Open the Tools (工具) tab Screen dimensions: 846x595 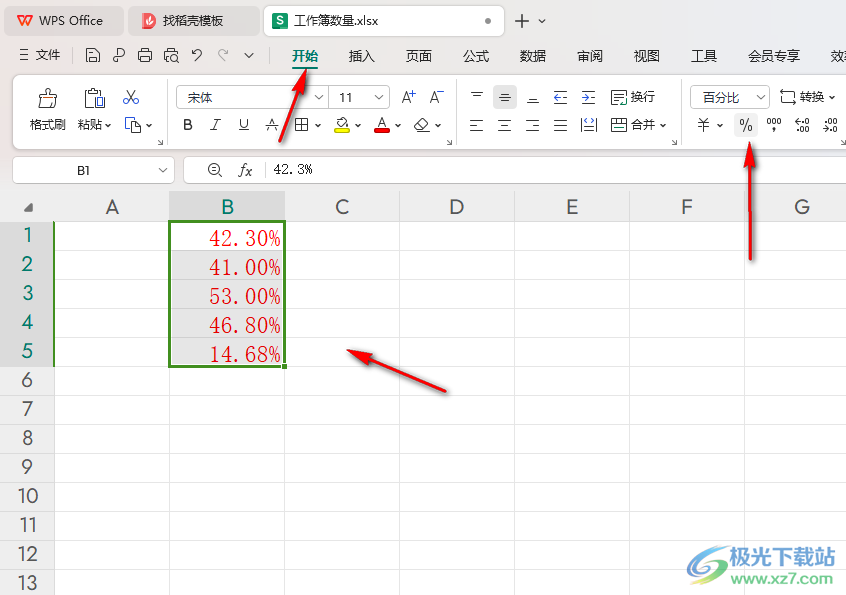pyautogui.click(x=704, y=56)
